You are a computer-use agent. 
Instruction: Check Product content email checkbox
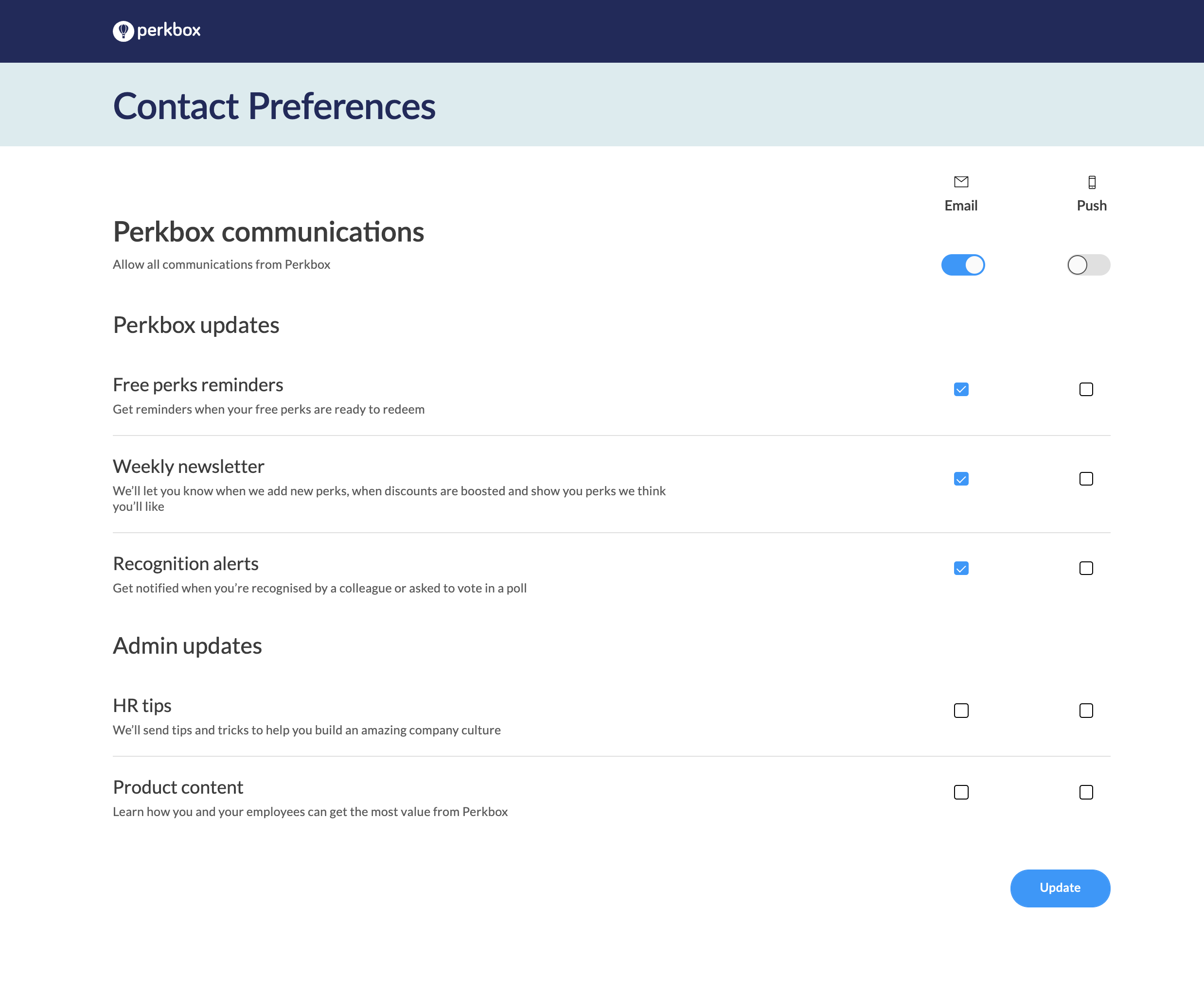(x=961, y=793)
